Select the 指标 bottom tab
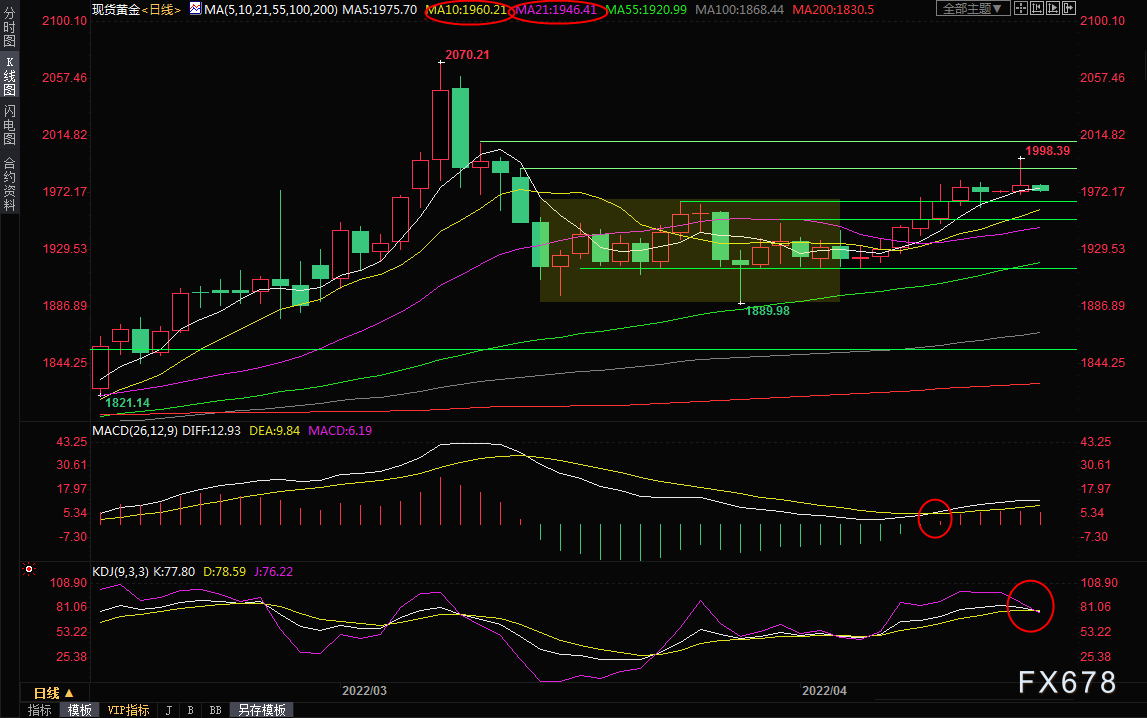The image size is (1147, 718). [40, 710]
